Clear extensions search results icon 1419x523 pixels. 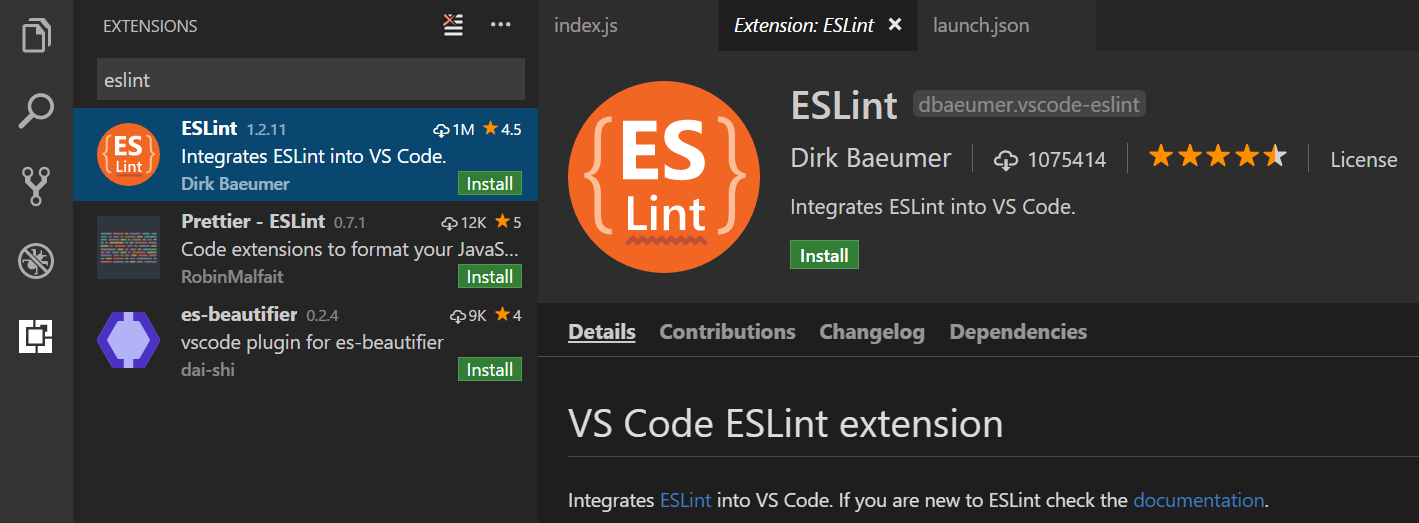pyautogui.click(x=454, y=25)
